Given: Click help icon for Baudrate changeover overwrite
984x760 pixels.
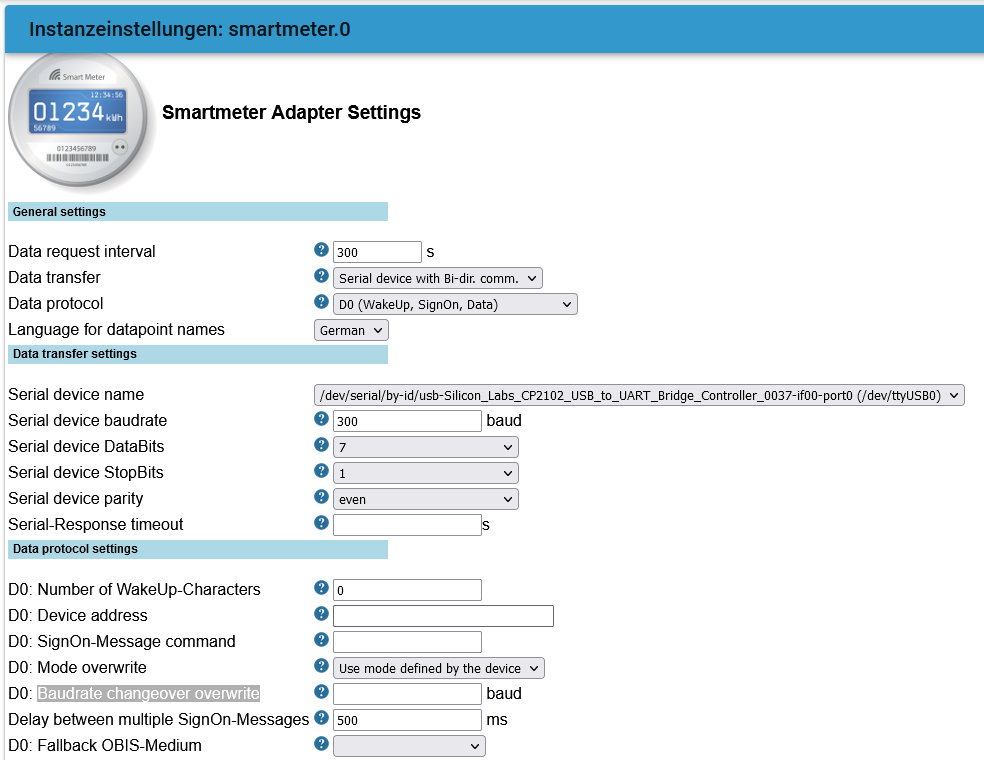Looking at the screenshot, I should (321, 692).
